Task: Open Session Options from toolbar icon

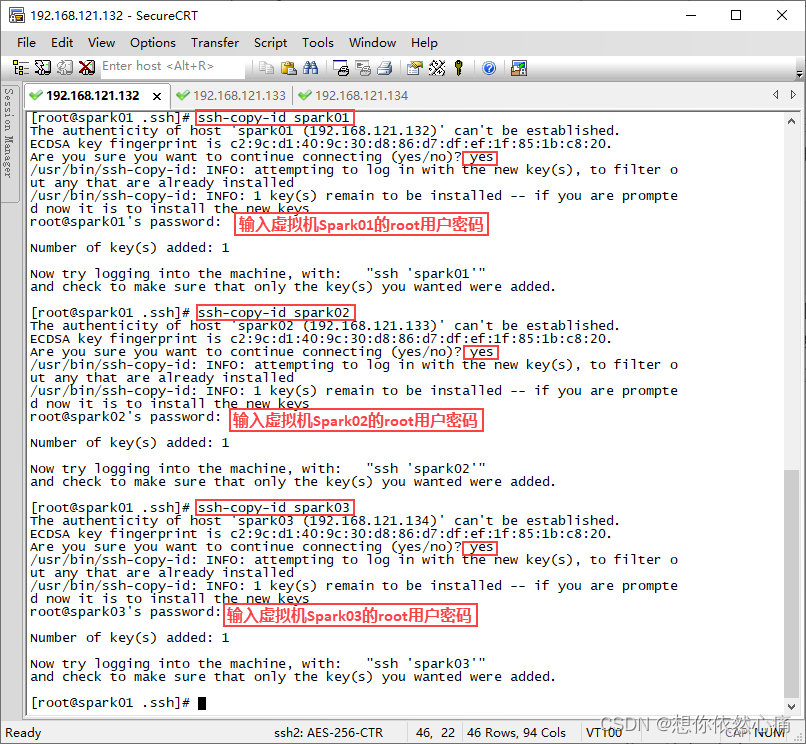Action: coord(414,68)
